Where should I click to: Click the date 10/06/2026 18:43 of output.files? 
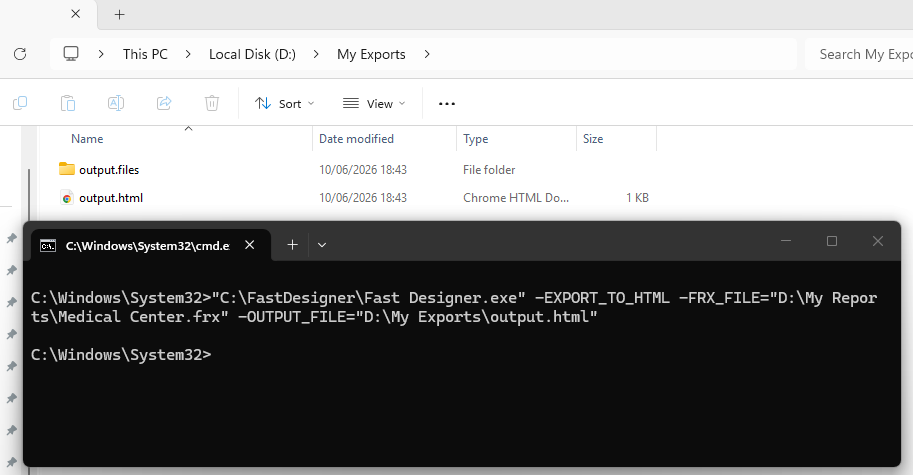click(363, 169)
